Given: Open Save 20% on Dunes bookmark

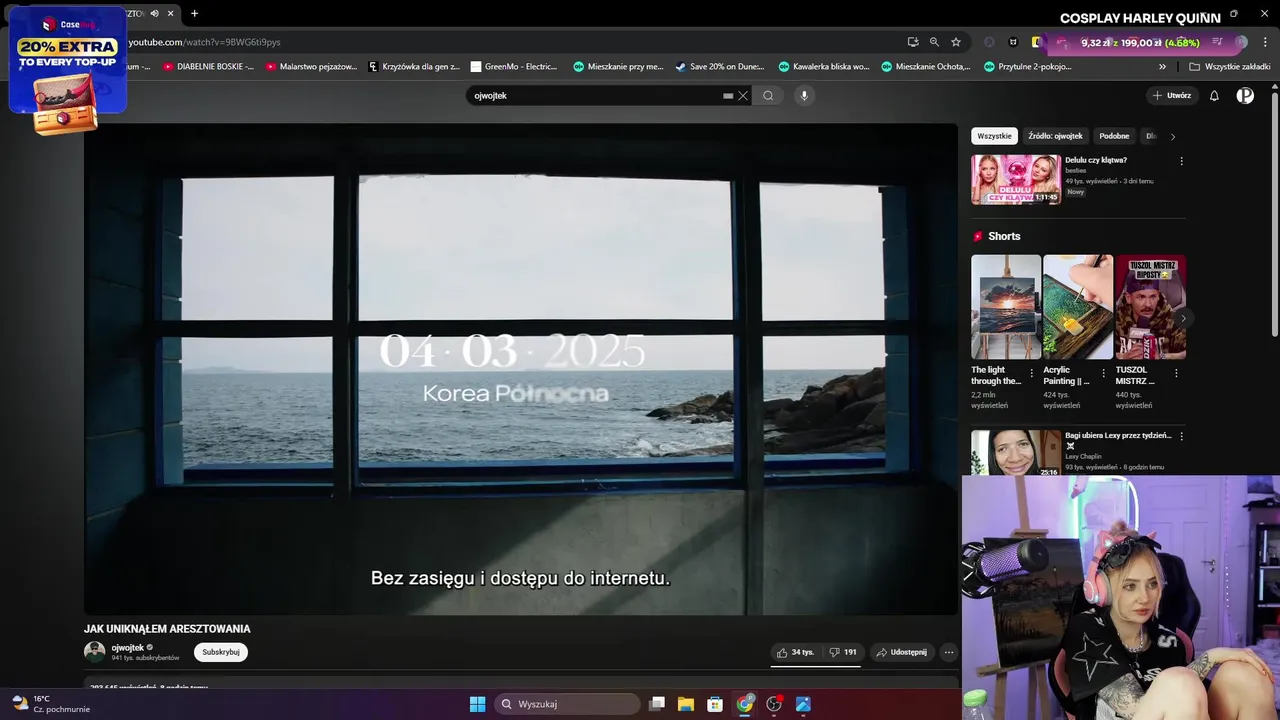Looking at the screenshot, I should click(720, 67).
